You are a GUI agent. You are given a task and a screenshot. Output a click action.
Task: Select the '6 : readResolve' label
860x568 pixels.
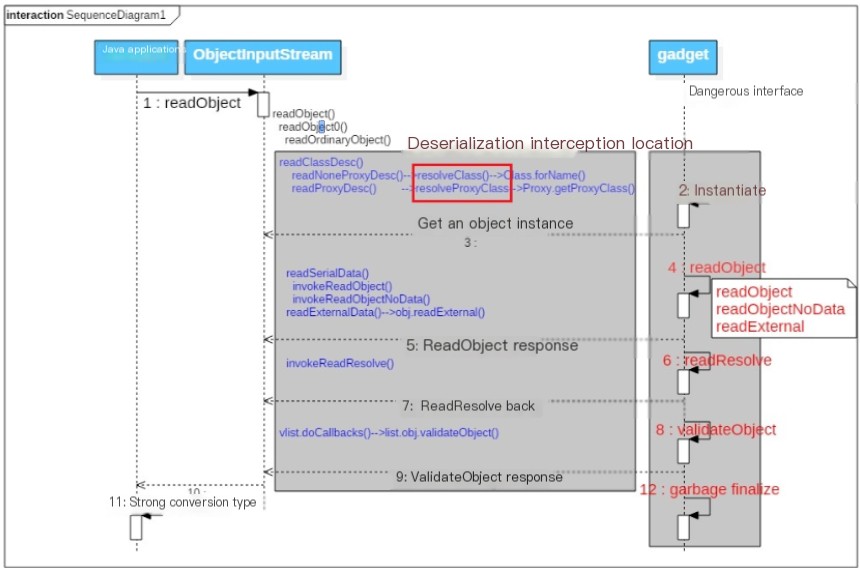click(717, 360)
